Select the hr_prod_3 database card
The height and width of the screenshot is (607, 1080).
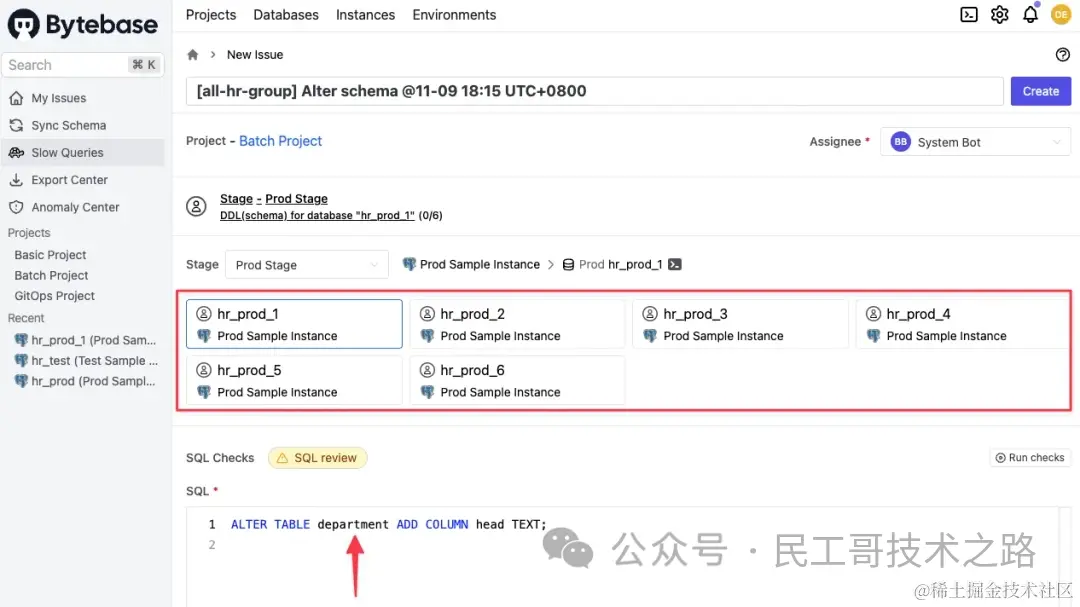pyautogui.click(x=740, y=324)
